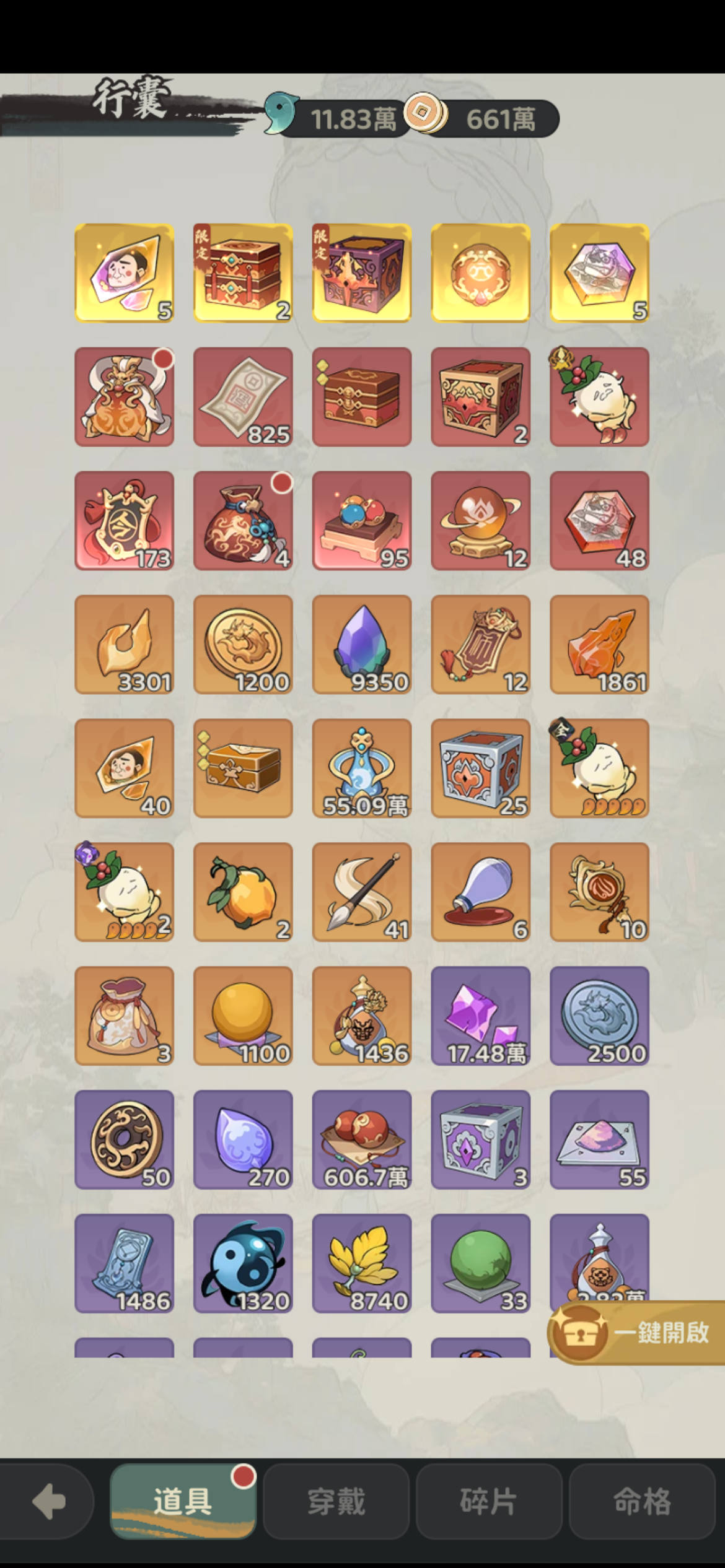The image size is (725, 1568).
Task: Select the purple crystal egg with 9350
Action: click(362, 644)
